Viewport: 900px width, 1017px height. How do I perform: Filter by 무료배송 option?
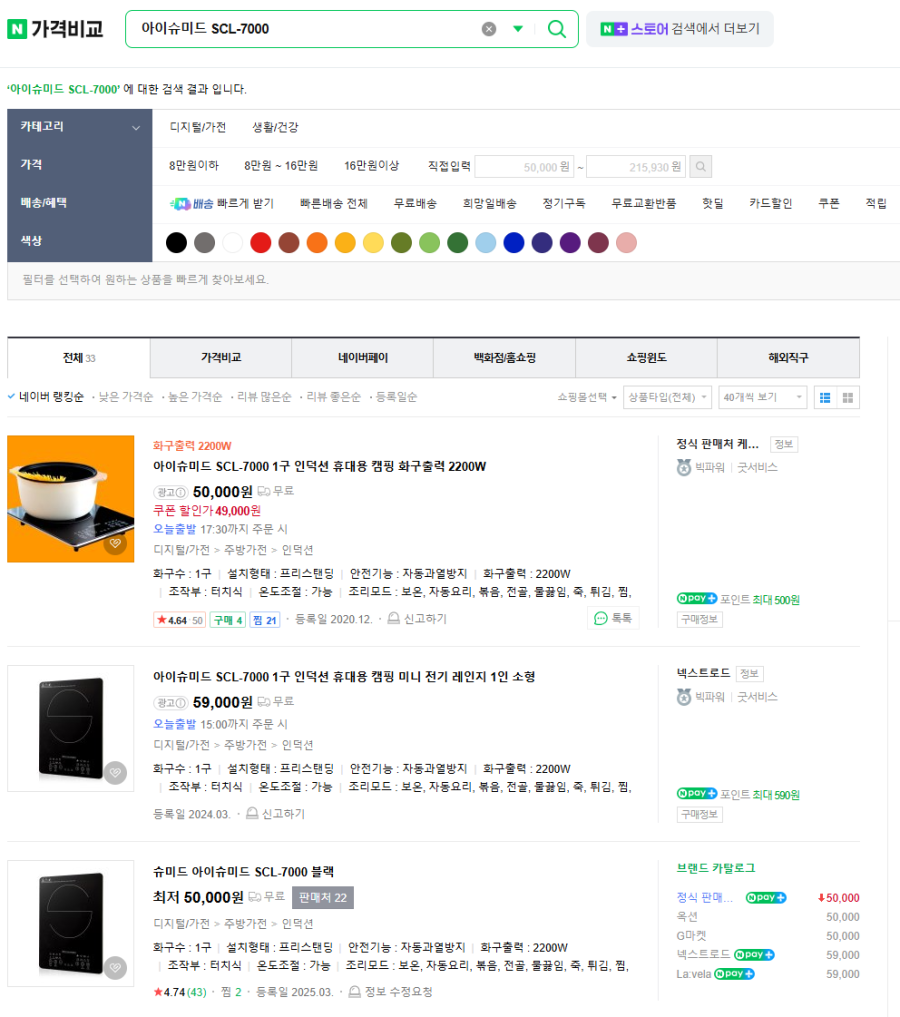[415, 204]
